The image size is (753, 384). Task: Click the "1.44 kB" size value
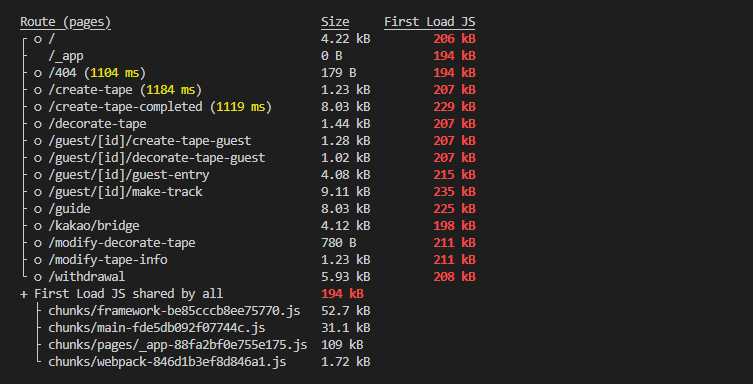point(346,124)
